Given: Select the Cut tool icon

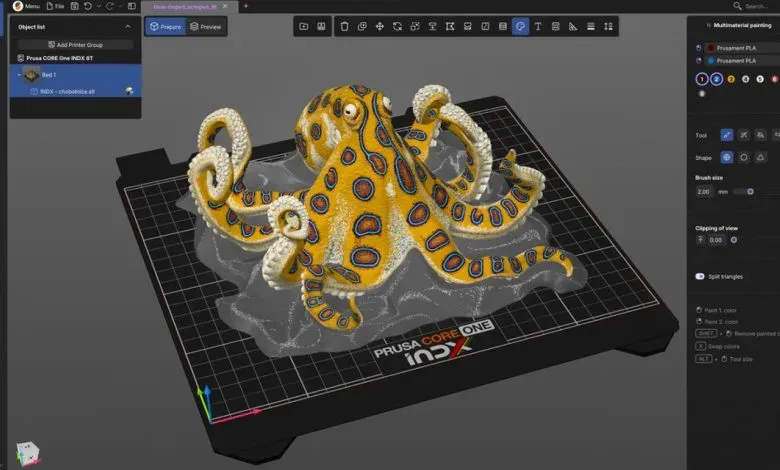Looking at the screenshot, I should coord(450,26).
